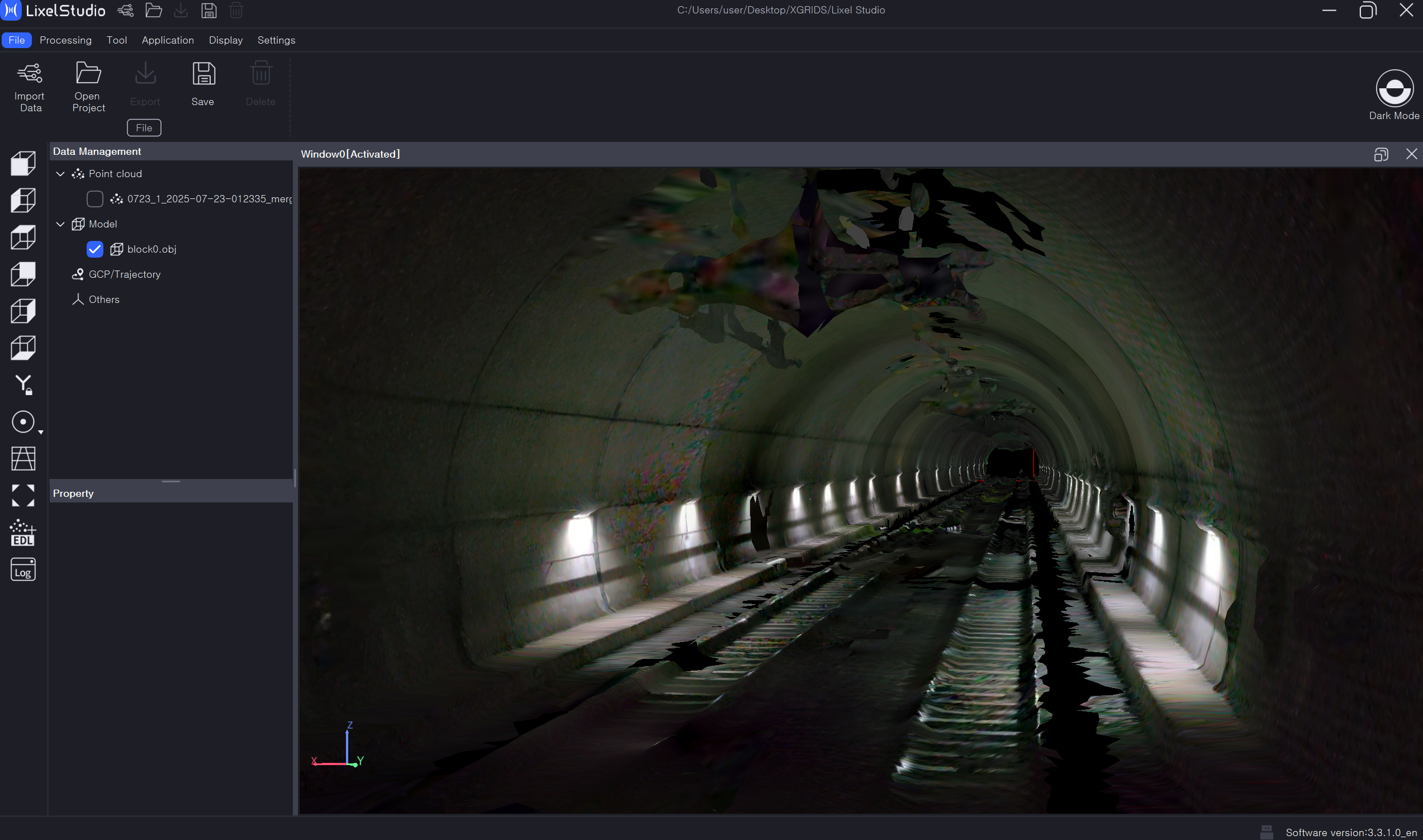Click the perspective grid icon

click(x=23, y=458)
